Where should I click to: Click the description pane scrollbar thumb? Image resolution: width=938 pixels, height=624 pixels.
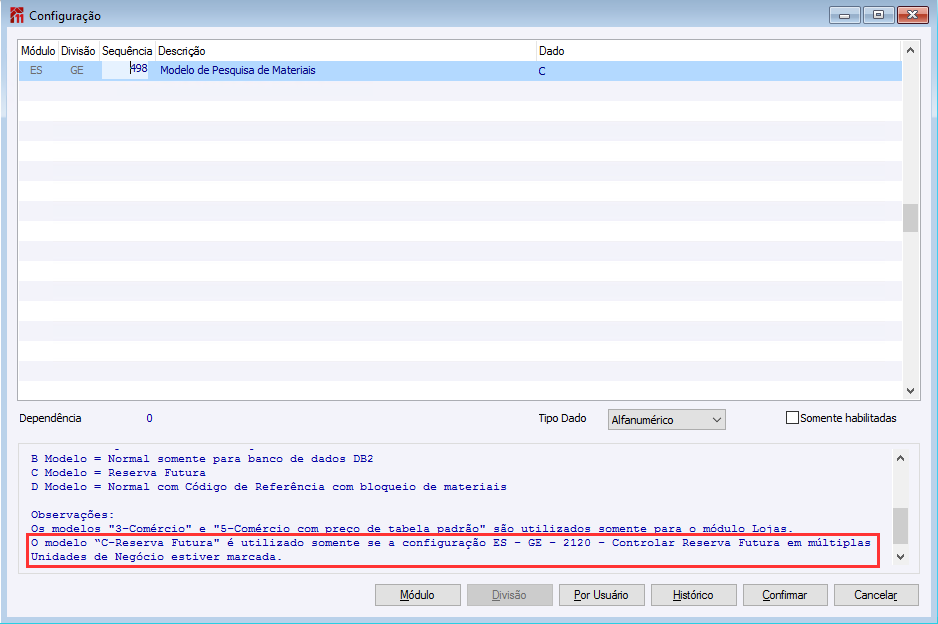[x=900, y=525]
